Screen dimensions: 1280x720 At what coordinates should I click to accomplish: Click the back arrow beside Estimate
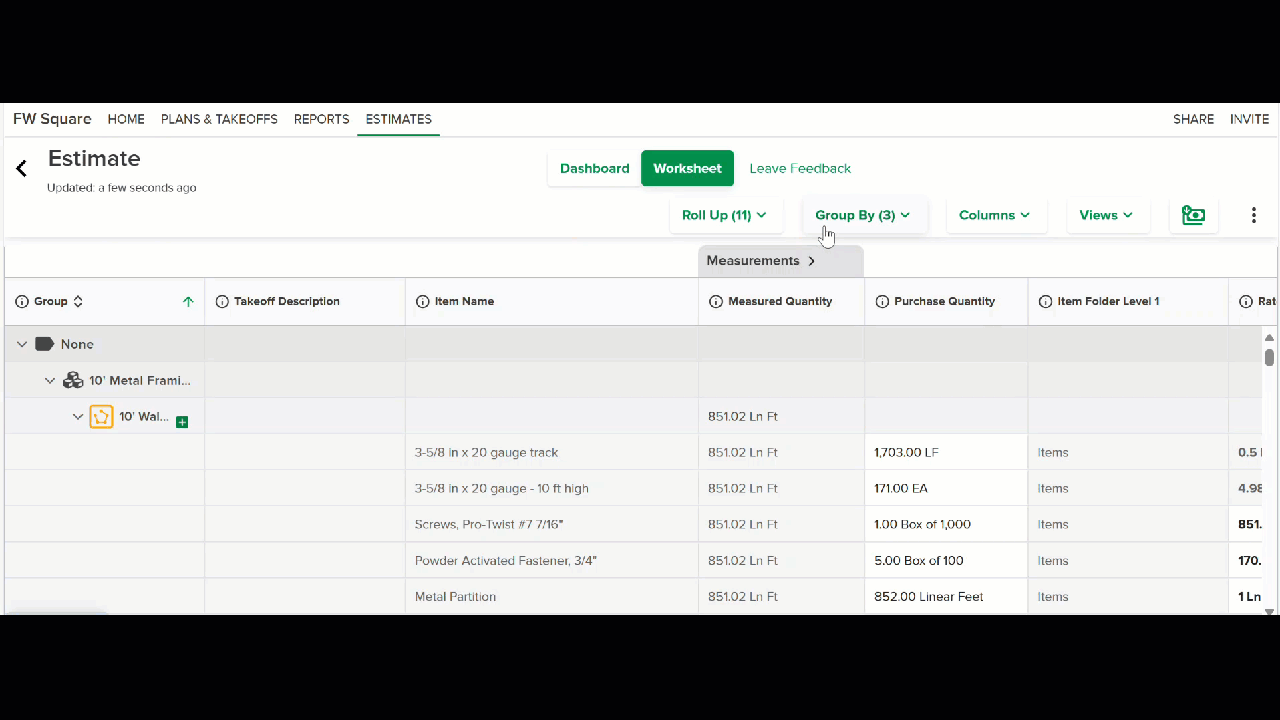tap(21, 168)
